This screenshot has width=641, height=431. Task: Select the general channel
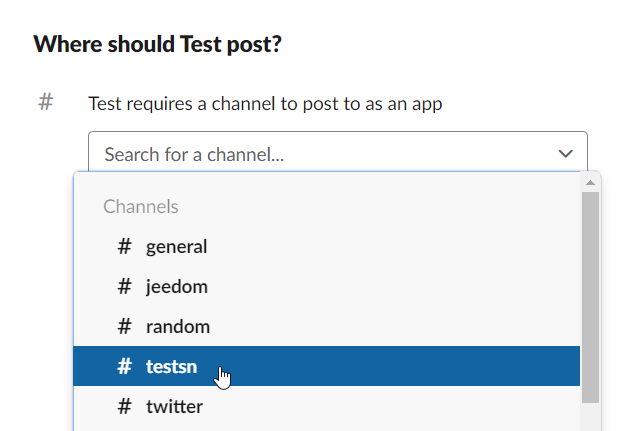pos(326,247)
